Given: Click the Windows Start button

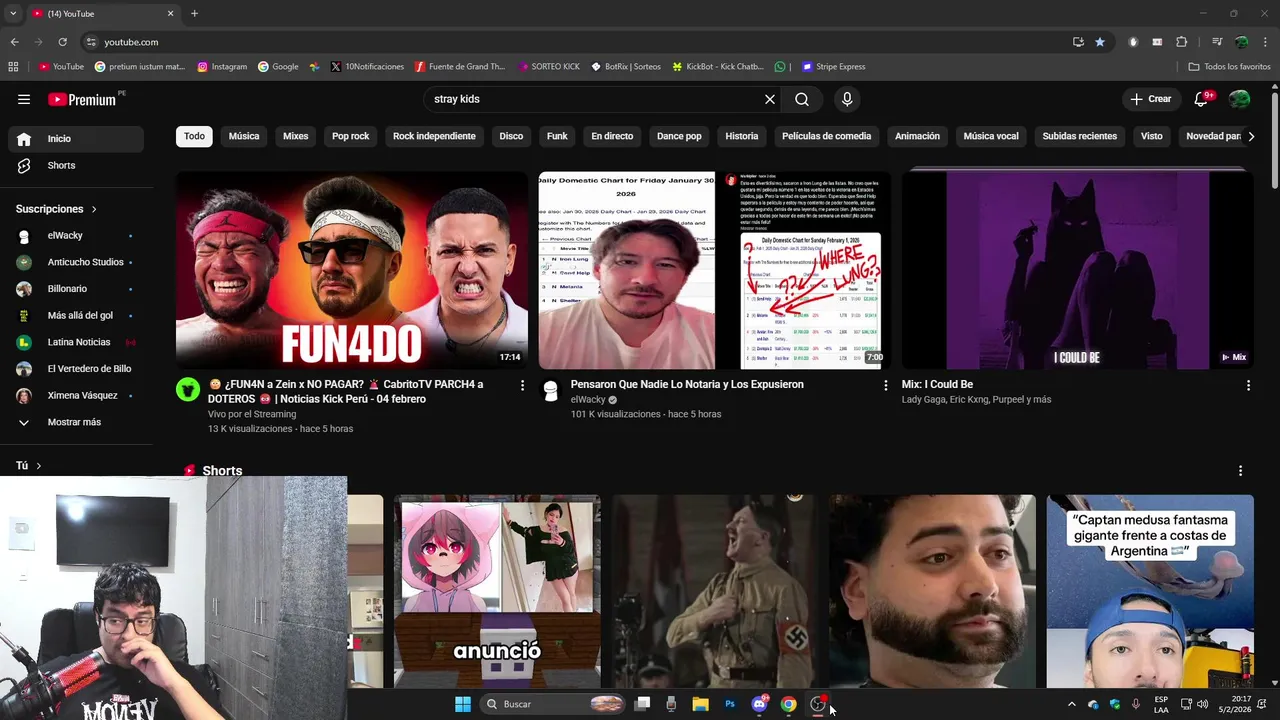Looking at the screenshot, I should click(463, 704).
